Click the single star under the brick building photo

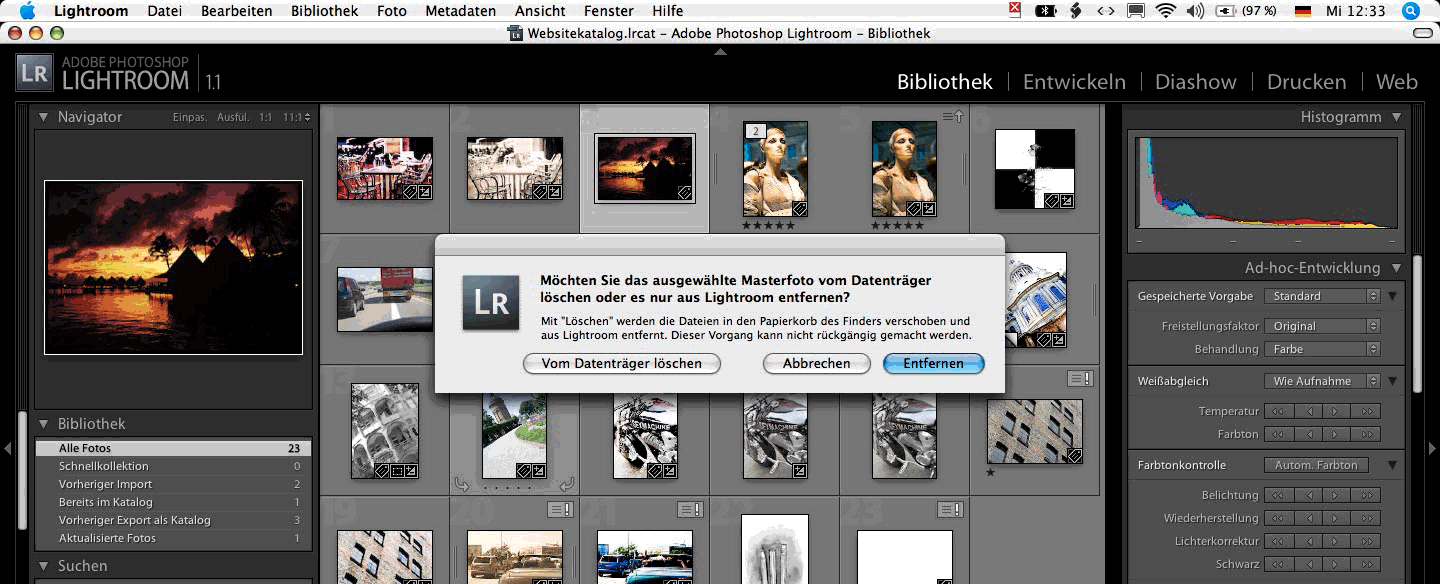tap(990, 472)
